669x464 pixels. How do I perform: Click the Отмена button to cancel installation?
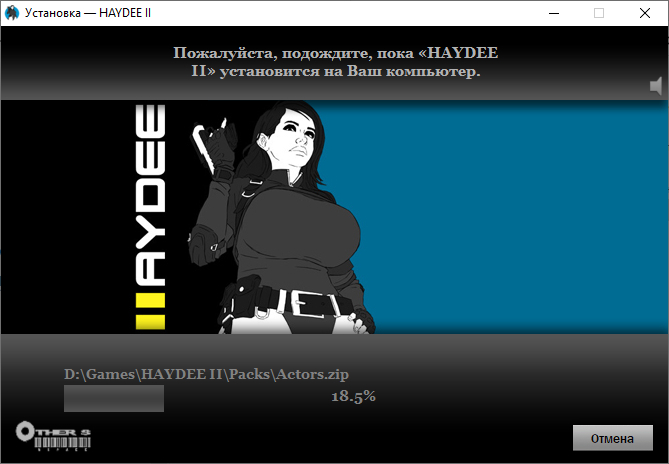[613, 438]
